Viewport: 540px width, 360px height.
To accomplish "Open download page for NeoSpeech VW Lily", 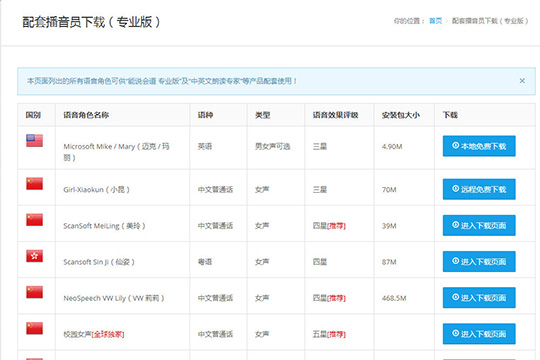I will (x=479, y=298).
